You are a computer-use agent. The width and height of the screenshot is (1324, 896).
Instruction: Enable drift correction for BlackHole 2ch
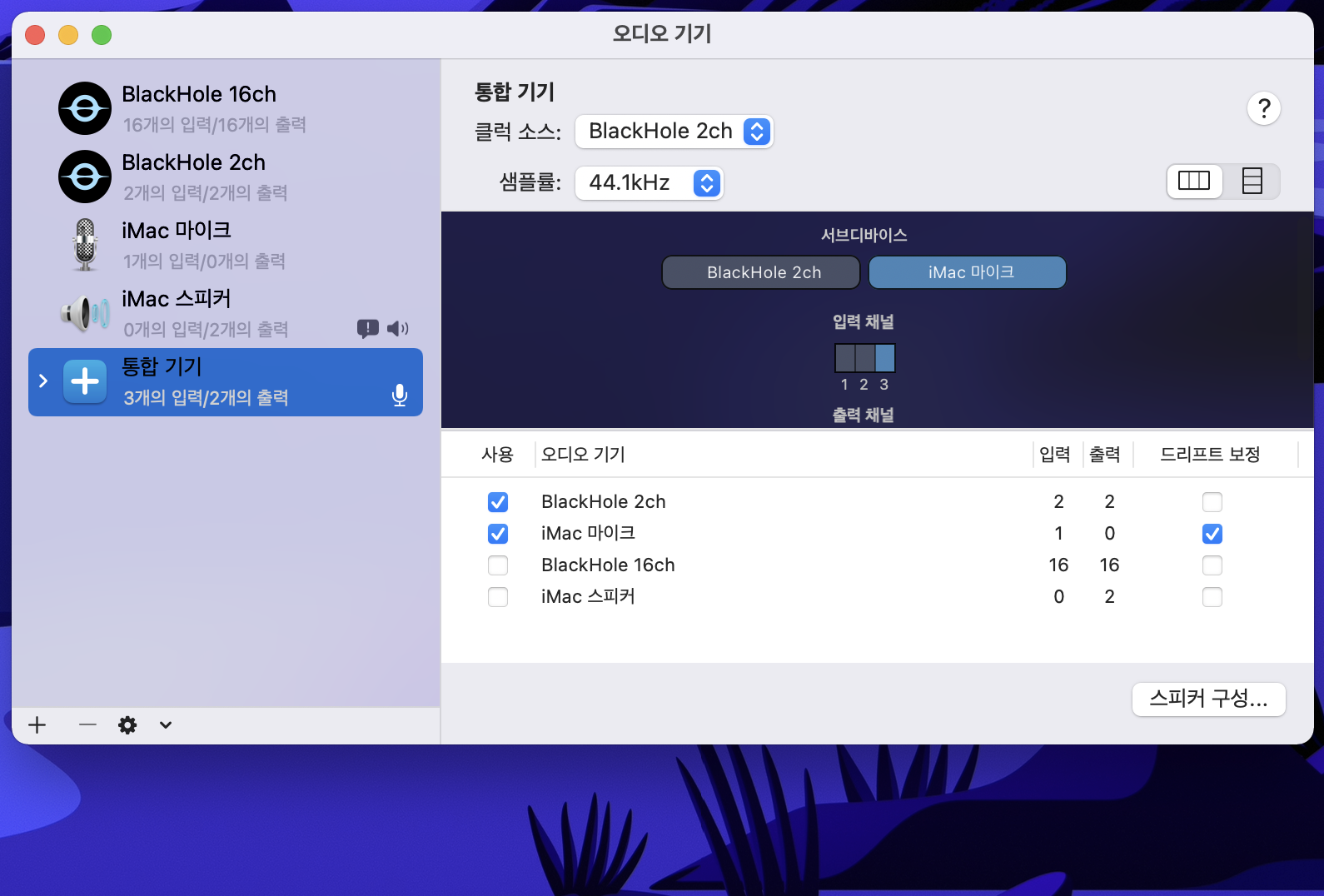(1212, 502)
